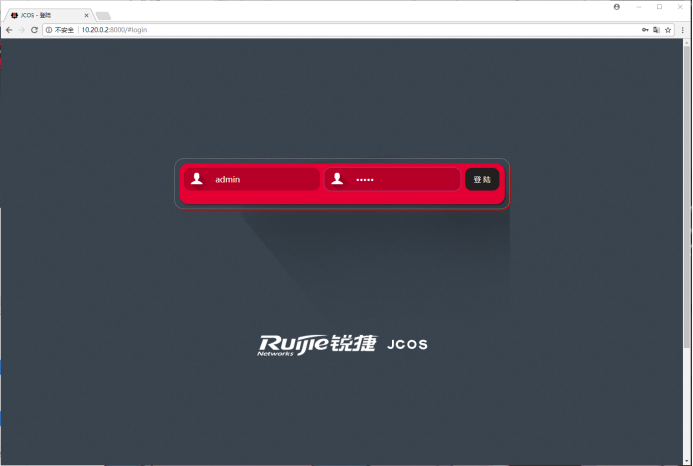The image size is (693, 466).
Task: Maximize the browser window
Action: coord(659,7)
